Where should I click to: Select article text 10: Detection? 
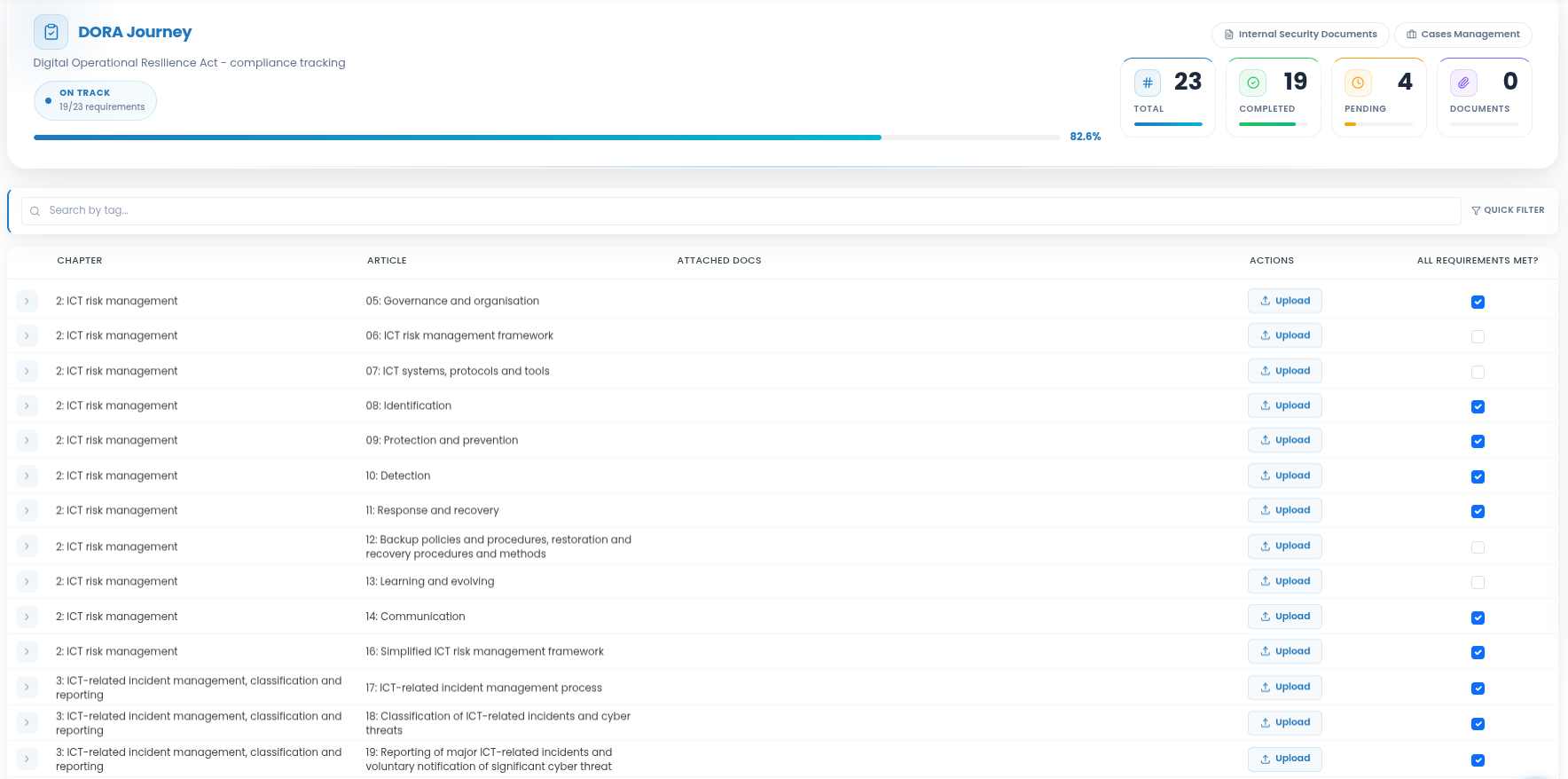[x=398, y=476]
